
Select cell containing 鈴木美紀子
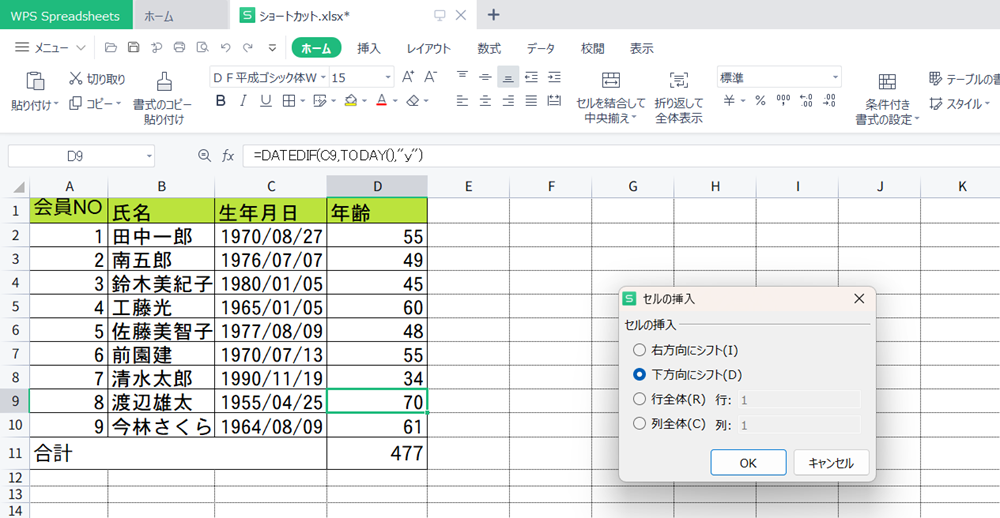tap(161, 283)
